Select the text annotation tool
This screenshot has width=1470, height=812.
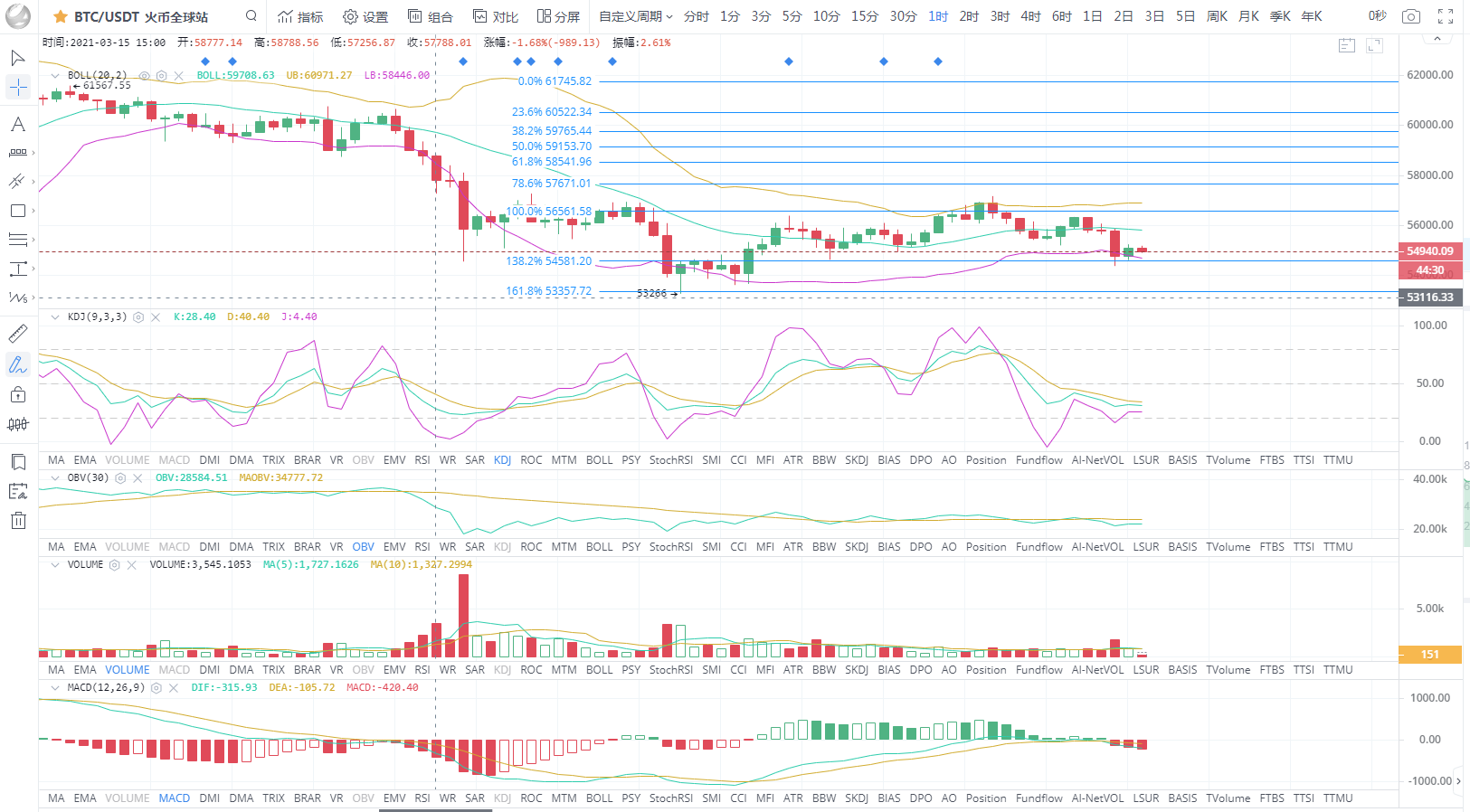coord(18,124)
